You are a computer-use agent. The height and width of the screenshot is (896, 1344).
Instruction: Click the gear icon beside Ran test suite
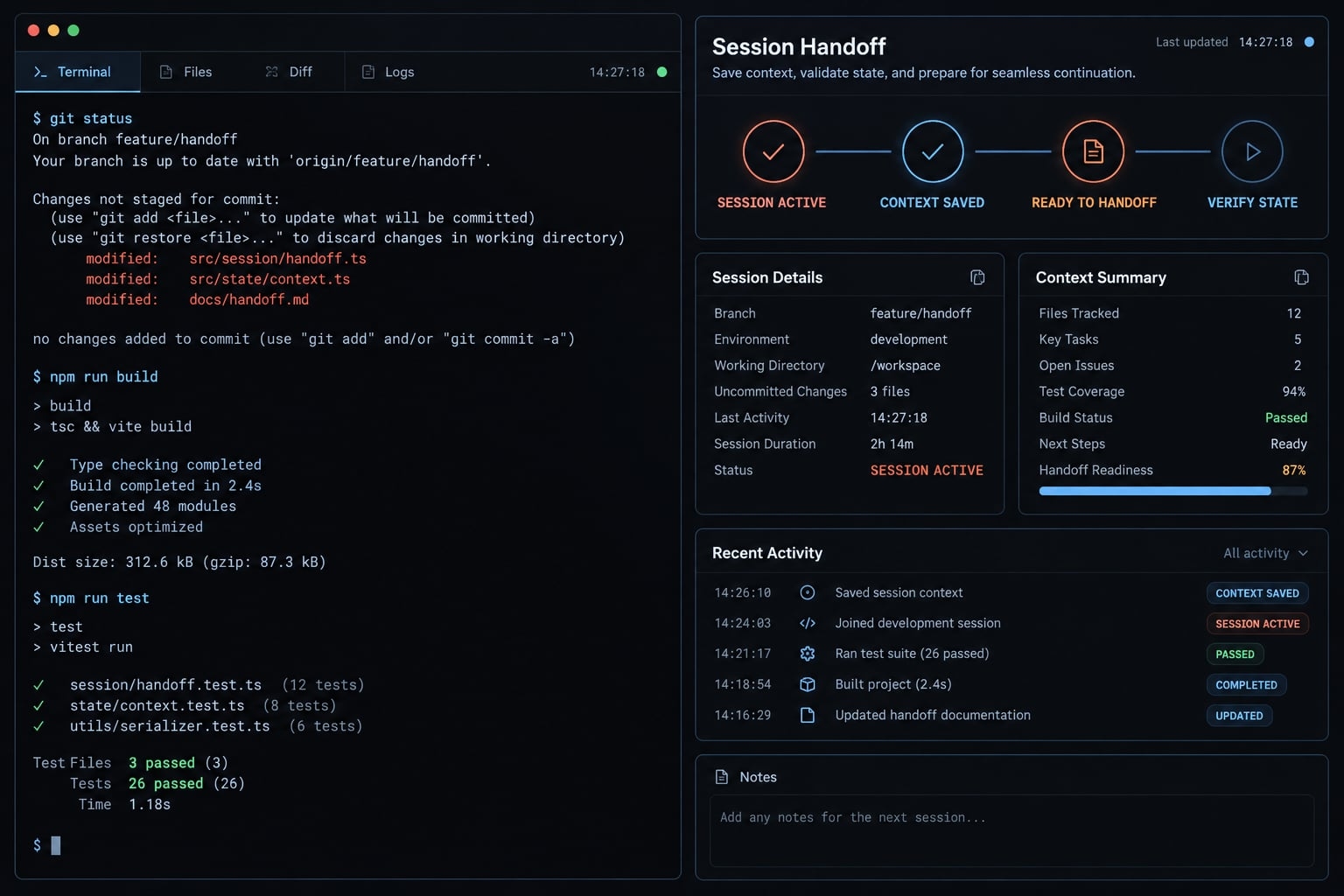[808, 654]
